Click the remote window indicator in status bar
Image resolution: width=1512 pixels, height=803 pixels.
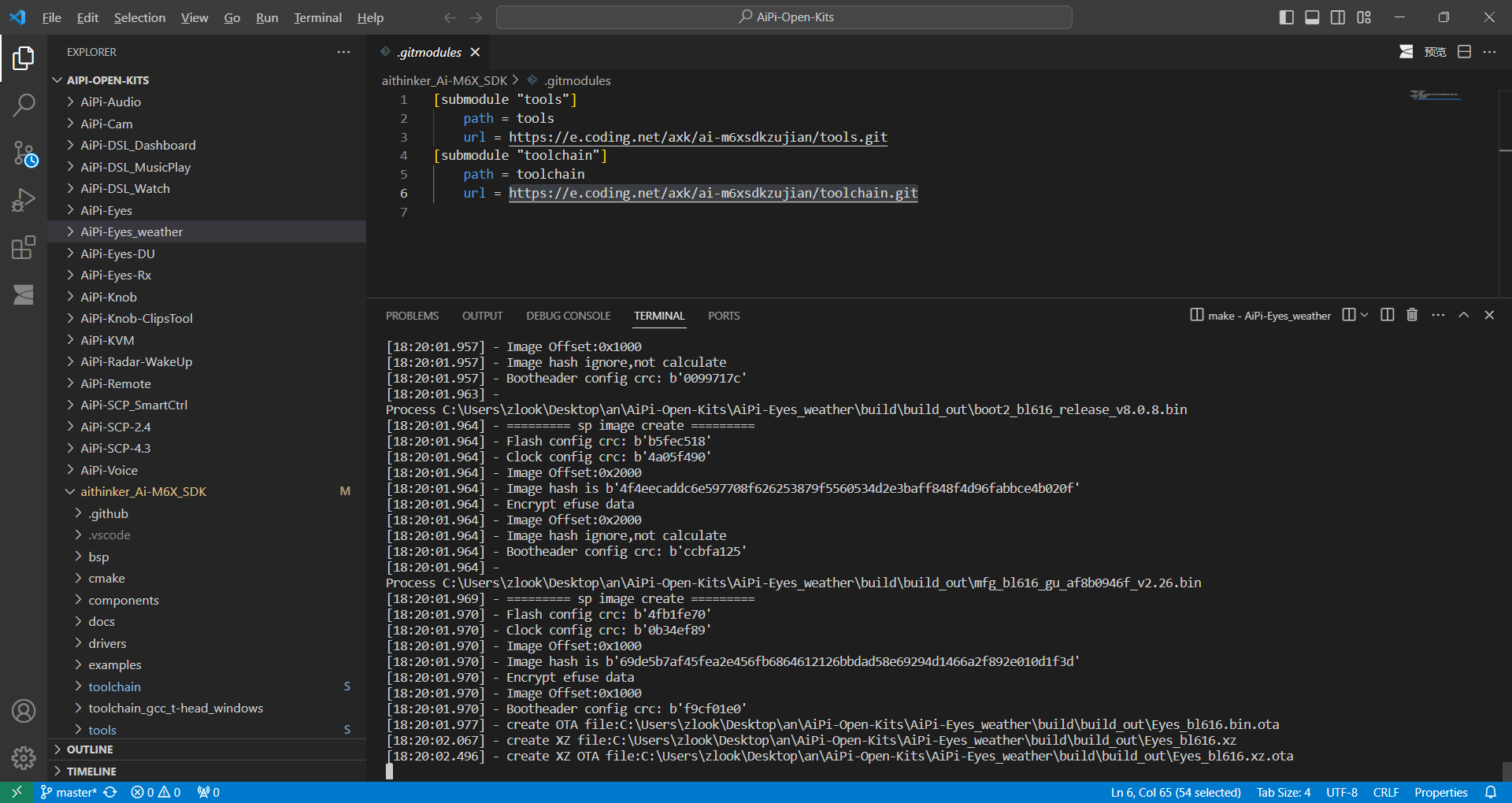(17, 792)
